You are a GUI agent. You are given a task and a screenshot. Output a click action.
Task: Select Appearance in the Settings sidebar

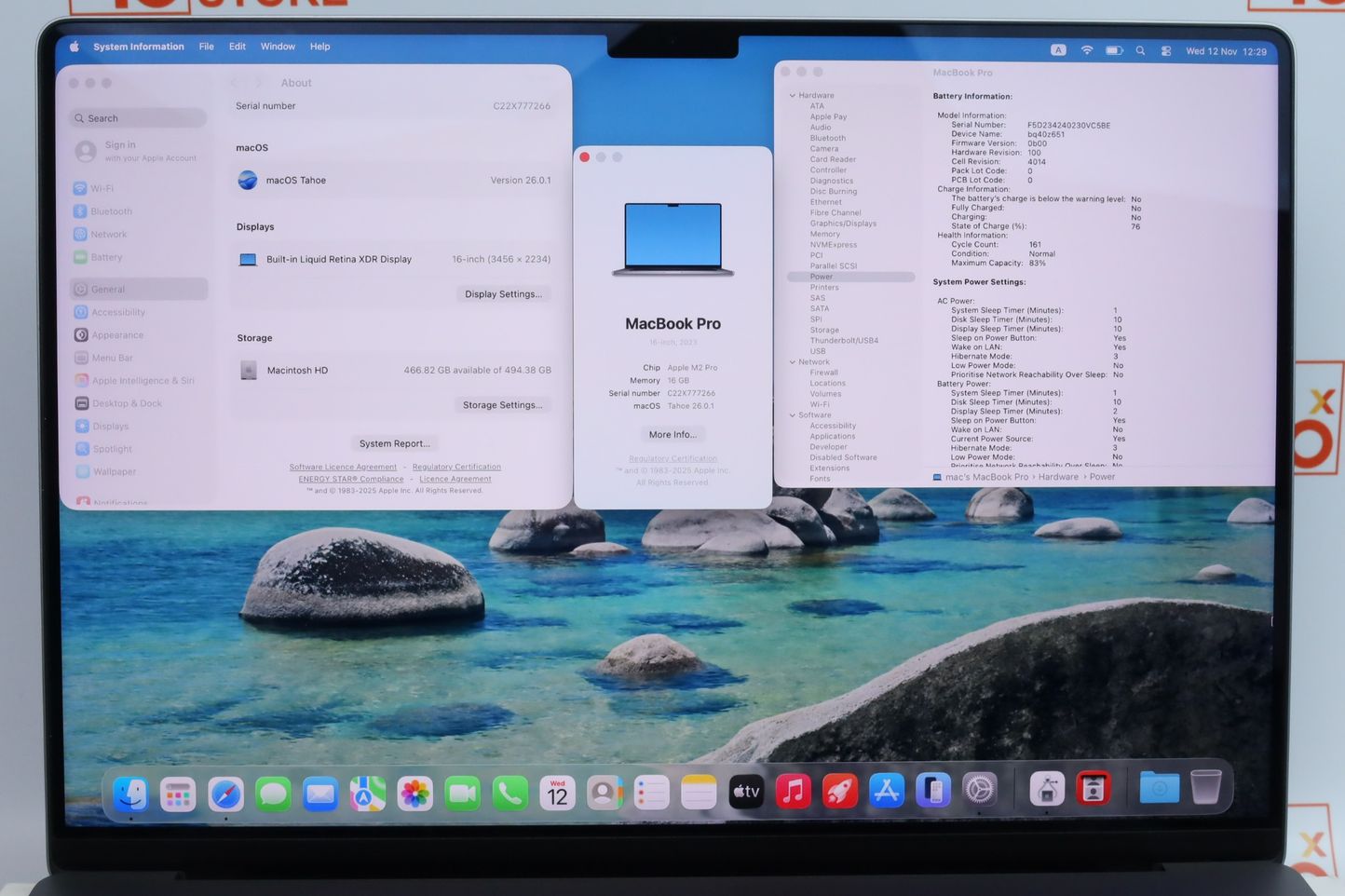click(x=117, y=335)
